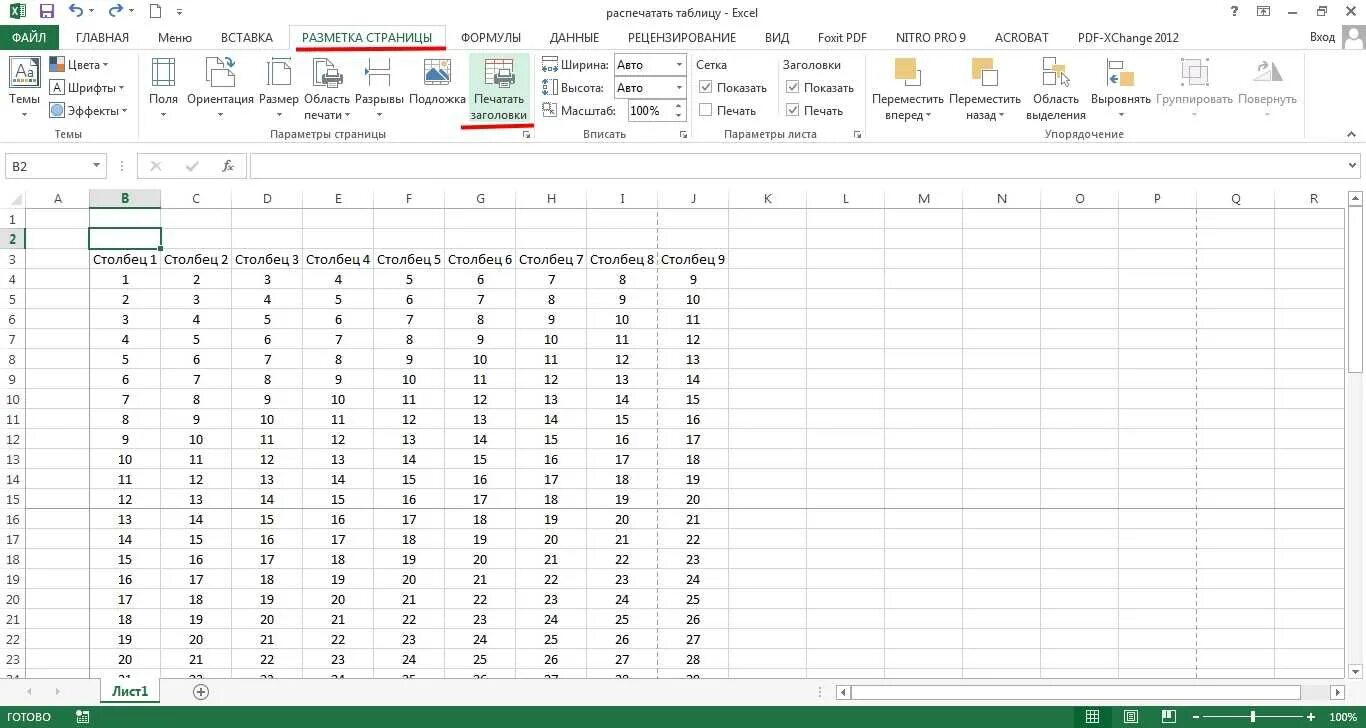The image size is (1366, 728).
Task: Switch to ВИД tab
Action: [777, 38]
